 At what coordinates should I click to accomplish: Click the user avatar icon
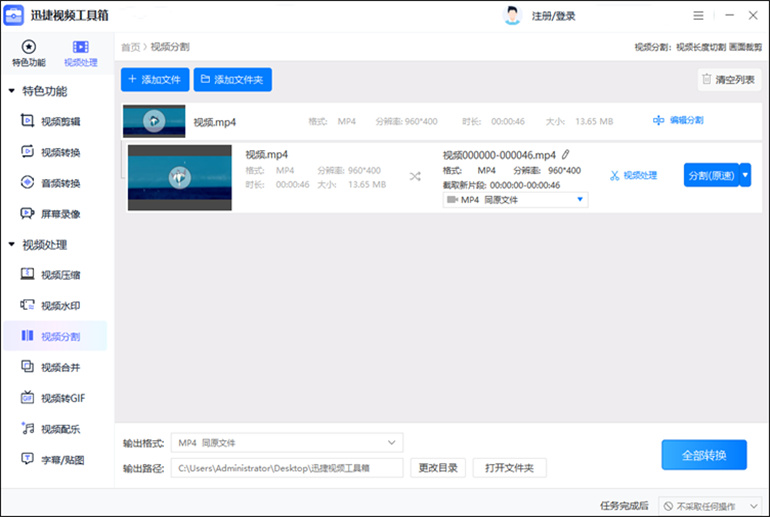pyautogui.click(x=512, y=16)
